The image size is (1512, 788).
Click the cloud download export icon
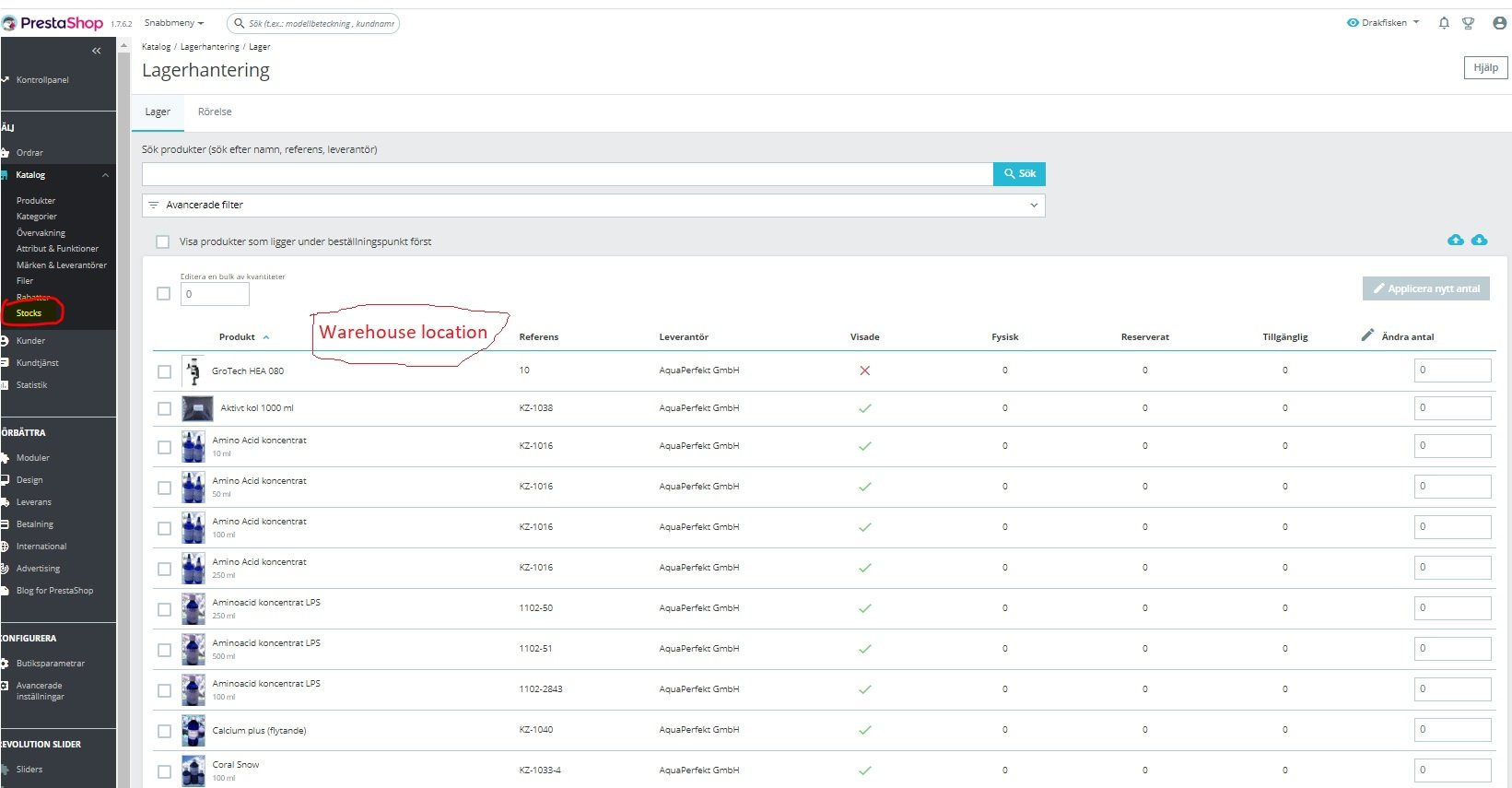tap(1480, 240)
